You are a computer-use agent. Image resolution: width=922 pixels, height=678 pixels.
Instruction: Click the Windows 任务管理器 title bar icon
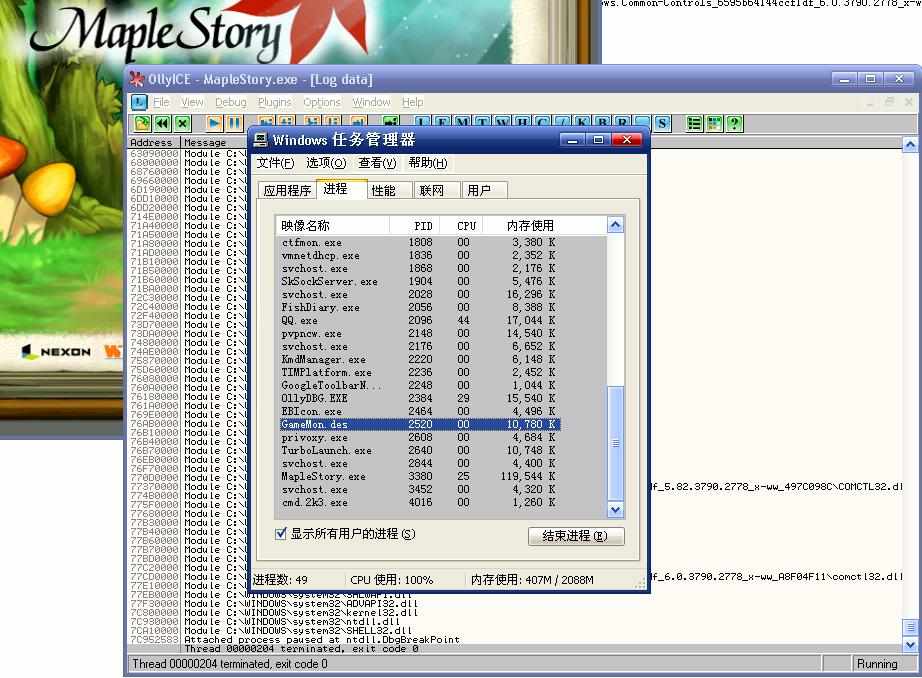pyautogui.click(x=260, y=139)
